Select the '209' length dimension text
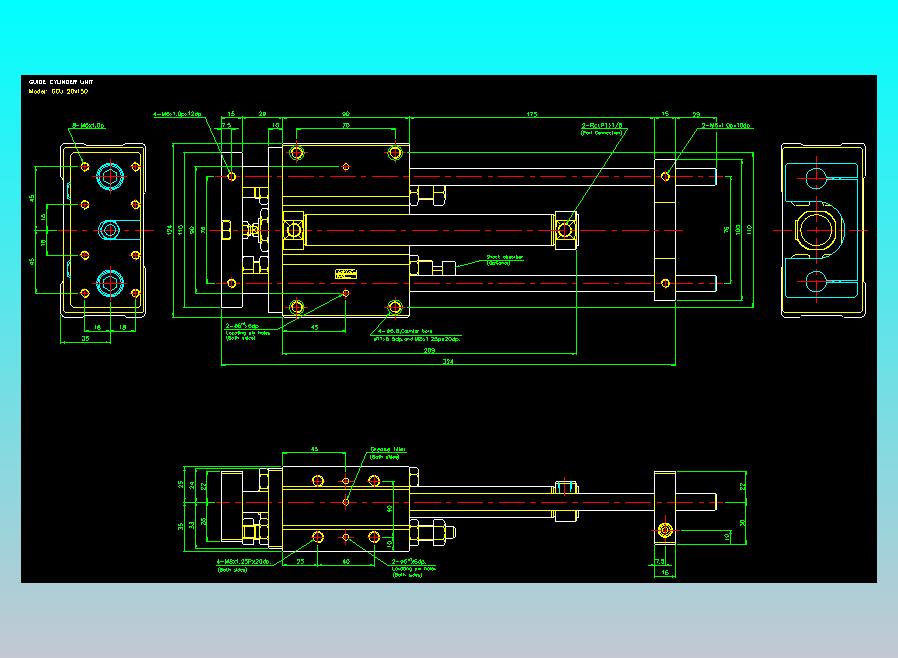 pyautogui.click(x=429, y=350)
